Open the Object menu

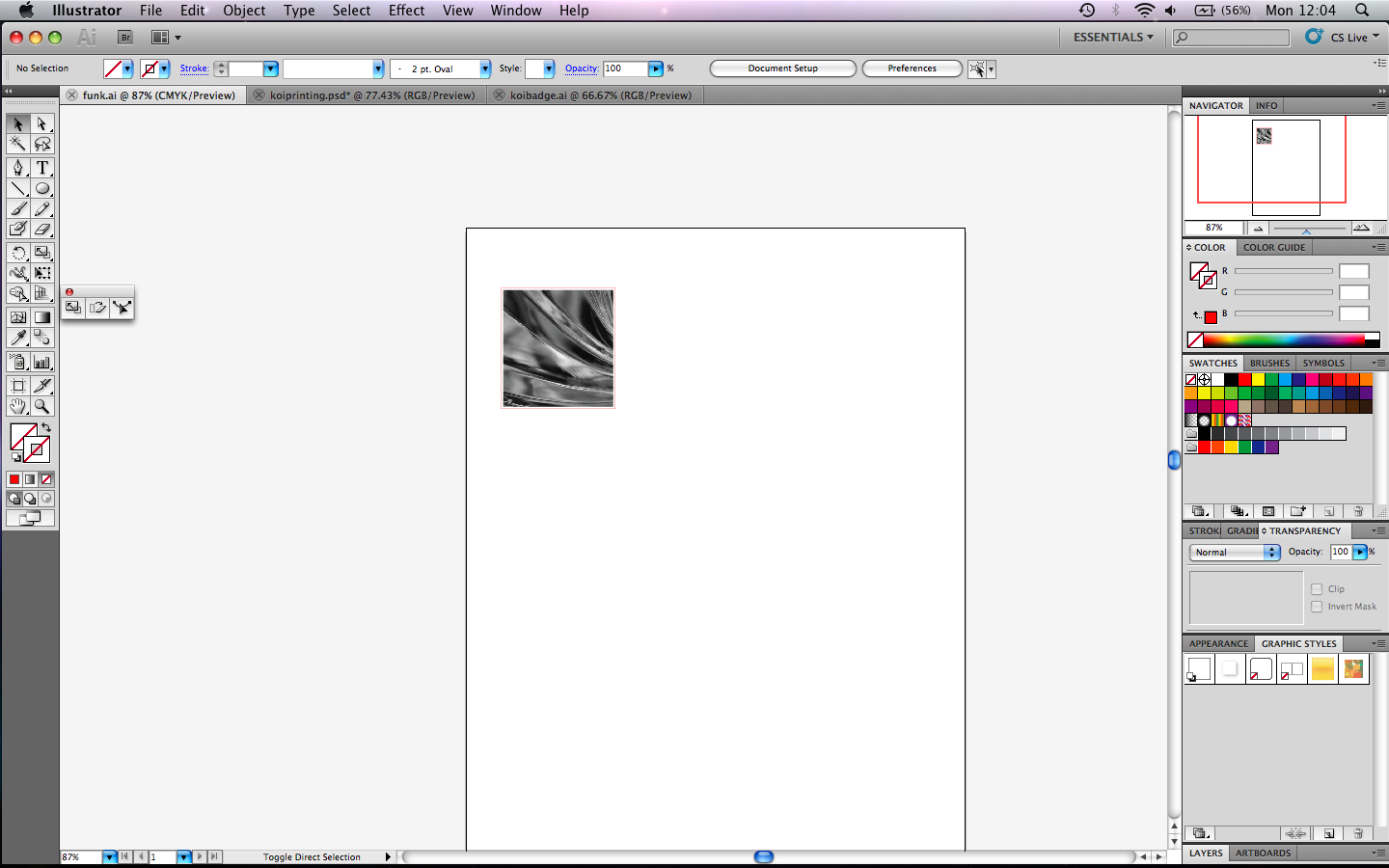tap(244, 11)
